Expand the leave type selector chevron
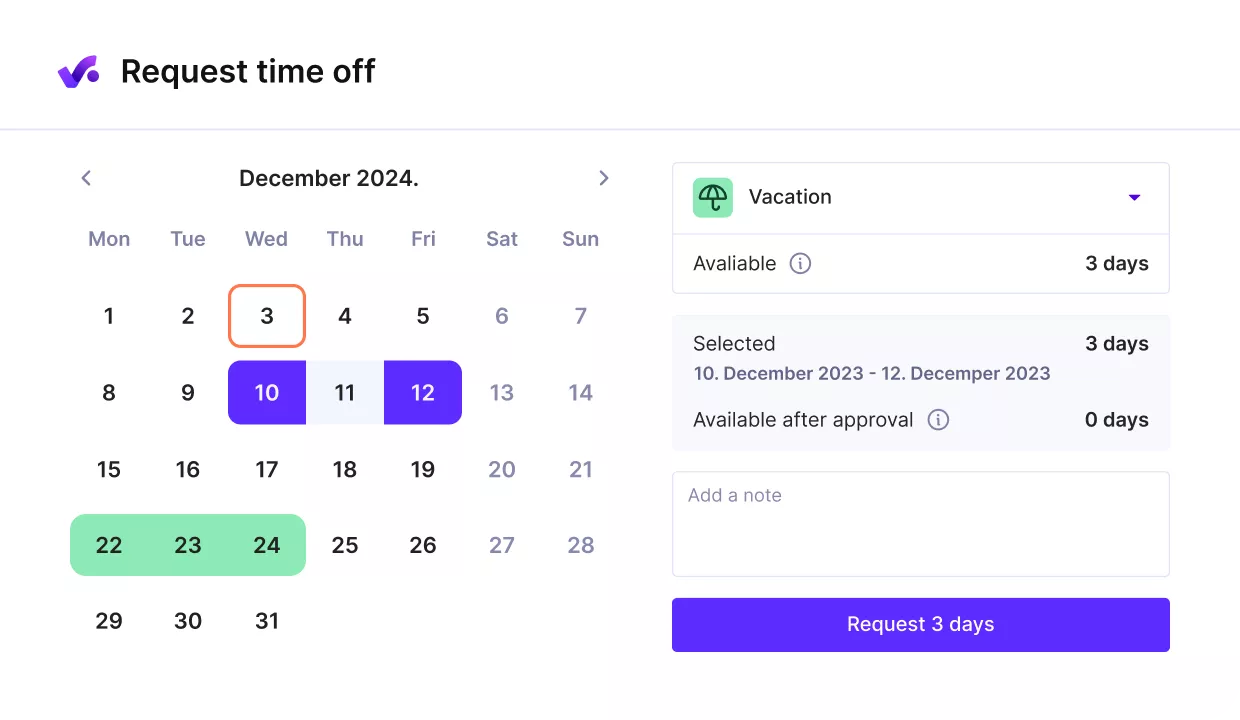 point(1134,197)
